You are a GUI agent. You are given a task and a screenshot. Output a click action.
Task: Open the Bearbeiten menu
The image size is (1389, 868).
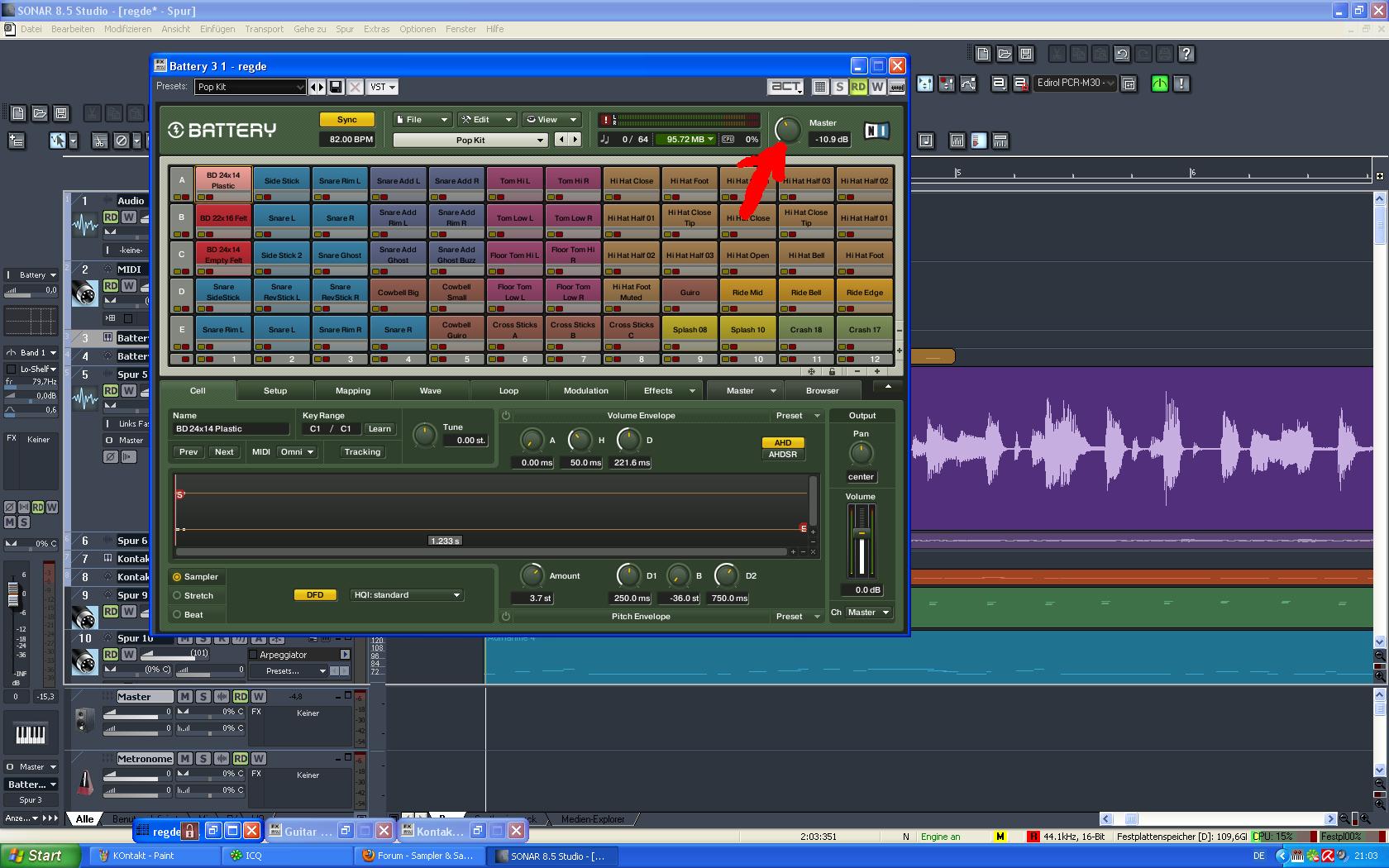click(73, 29)
